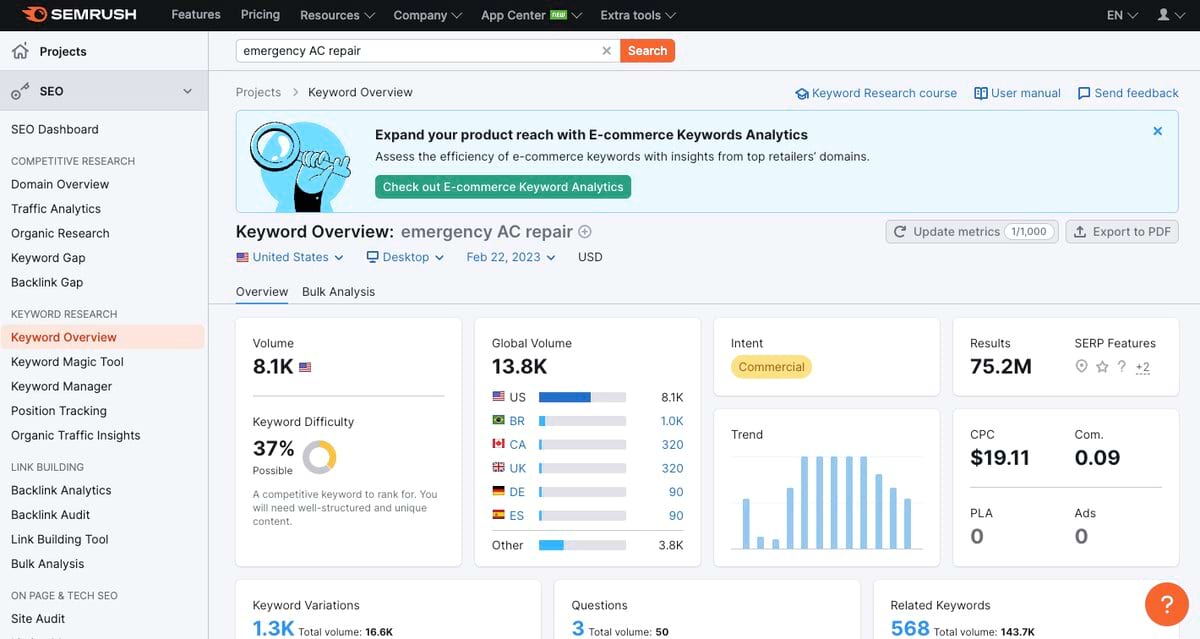Click the SERP Features location pin icon
This screenshot has width=1200, height=639.
coord(1081,367)
